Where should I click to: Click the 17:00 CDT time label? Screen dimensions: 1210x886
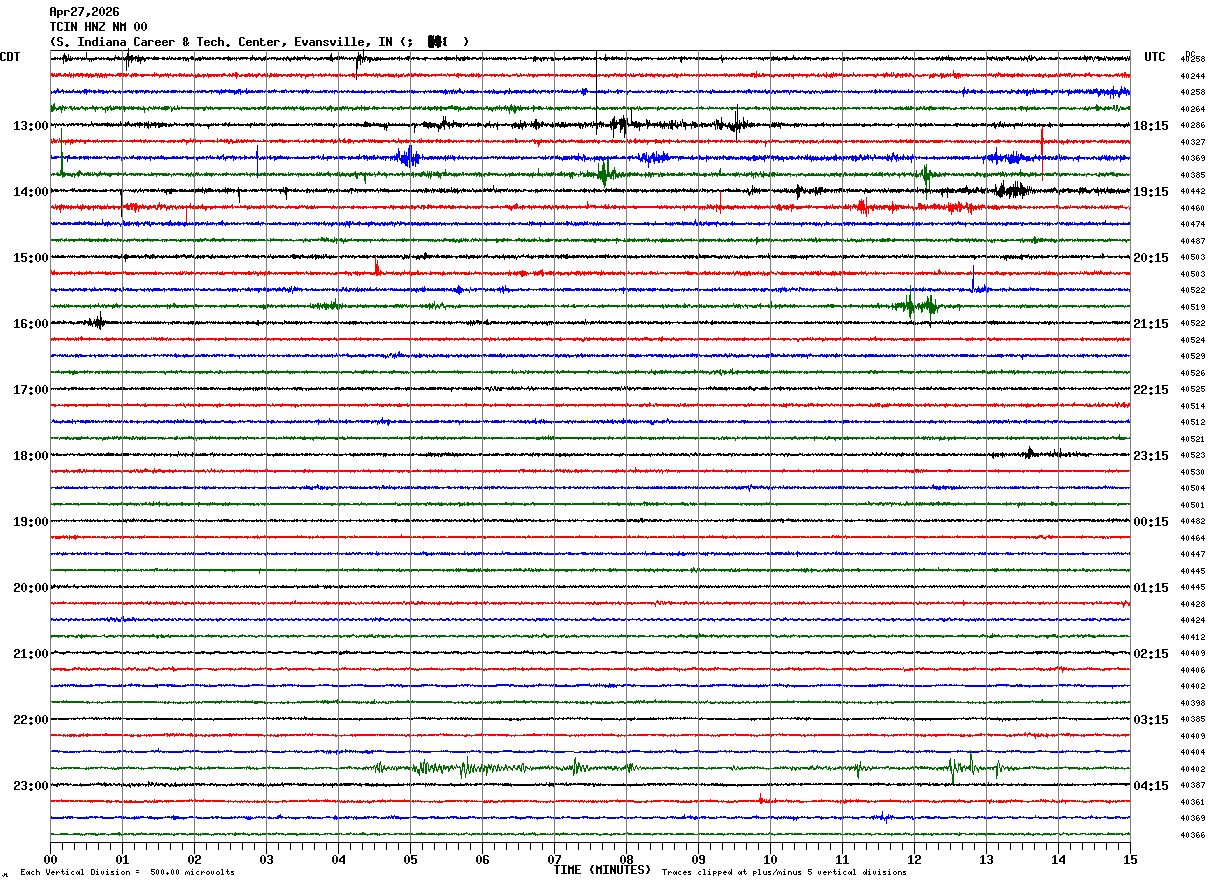pyautogui.click(x=31, y=390)
